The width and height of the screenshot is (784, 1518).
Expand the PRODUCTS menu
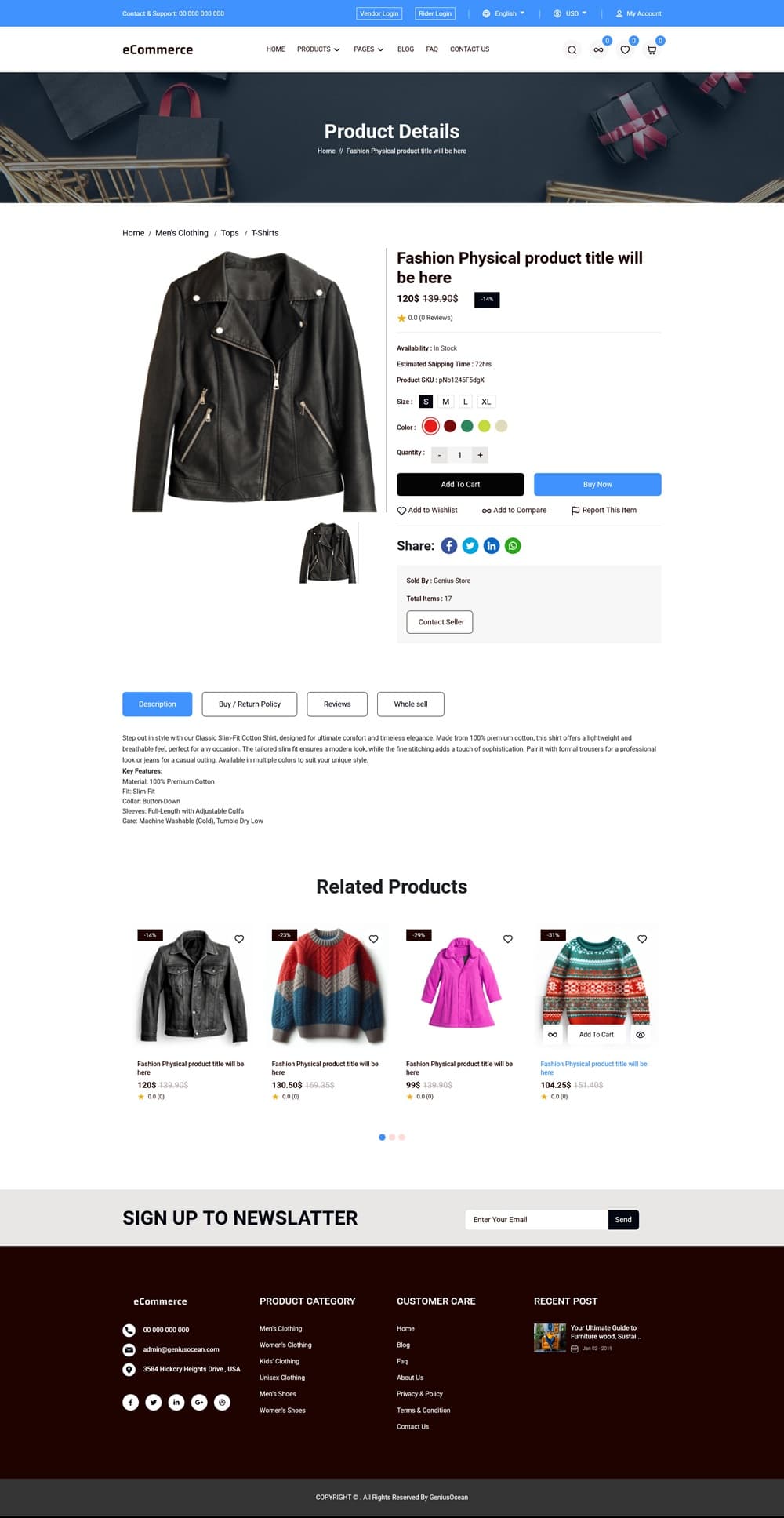(318, 49)
